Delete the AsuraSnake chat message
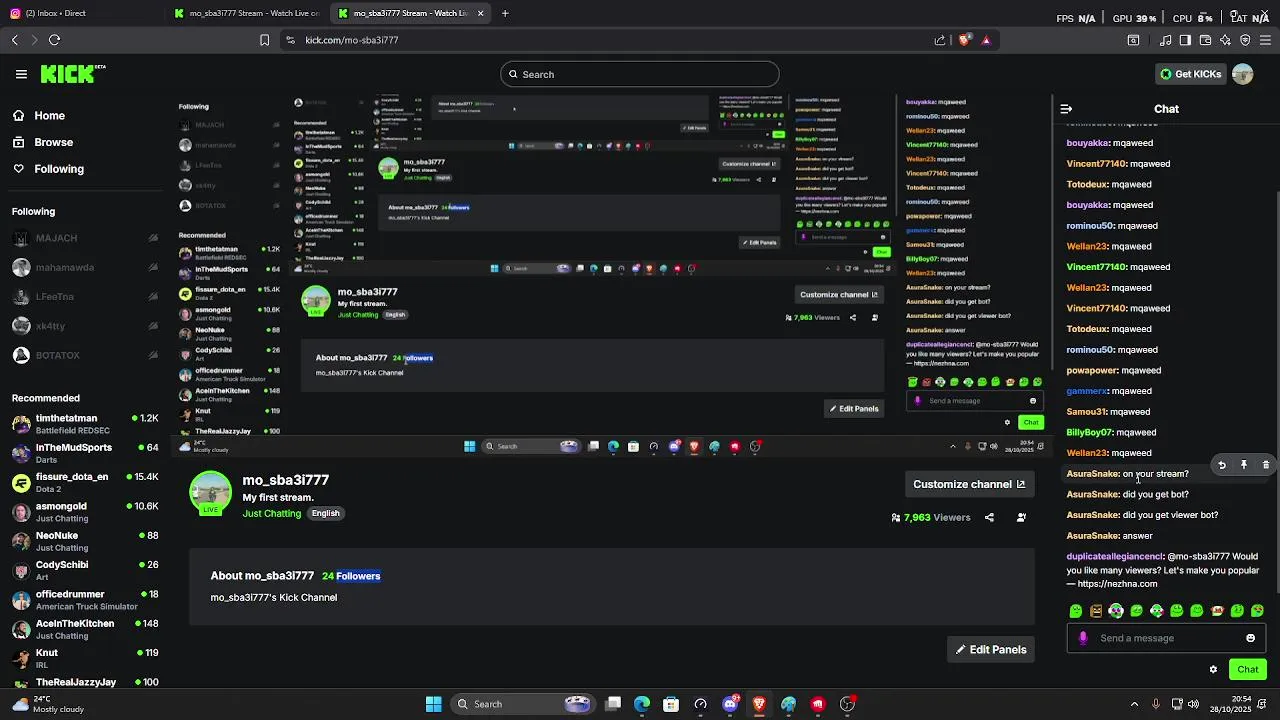This screenshot has width=1280, height=720. coord(1265,465)
